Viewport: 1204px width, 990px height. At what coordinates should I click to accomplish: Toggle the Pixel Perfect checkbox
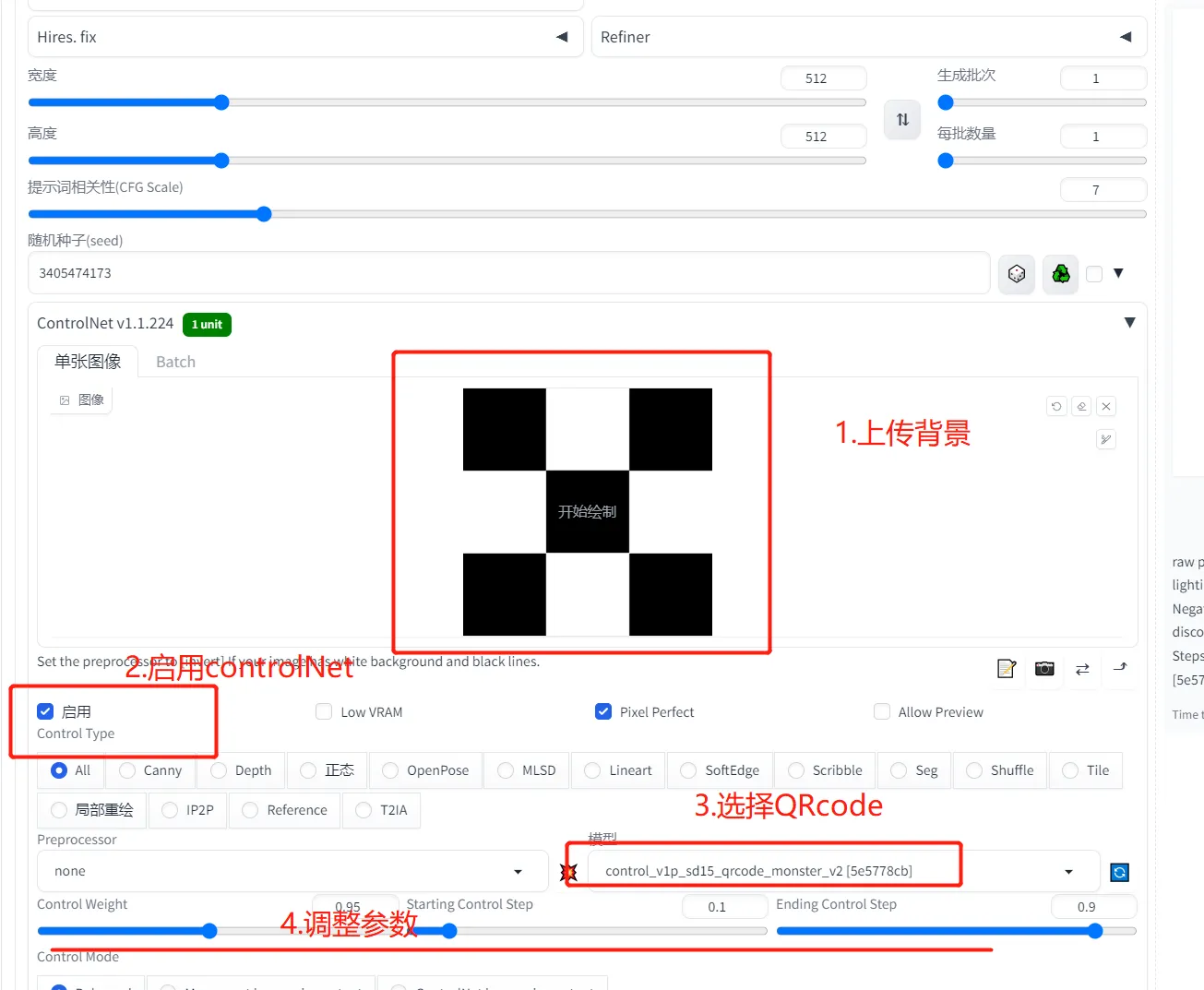tap(603, 711)
